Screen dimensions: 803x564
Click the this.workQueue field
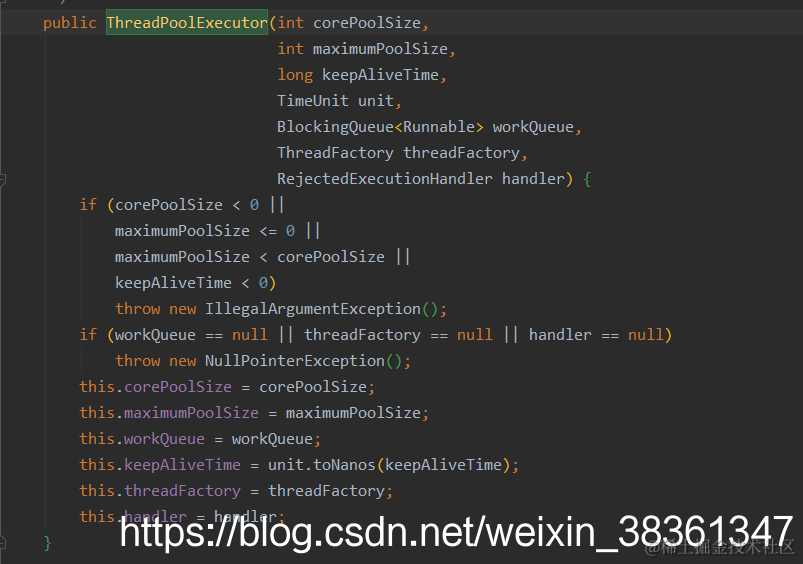(x=142, y=439)
